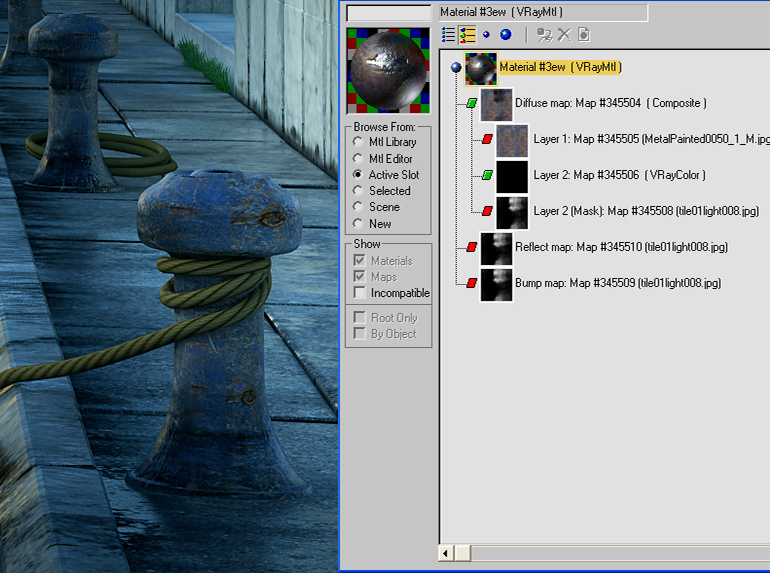Click blue sphere icon beside Material #3ew
The width and height of the screenshot is (778, 573).
click(x=456, y=67)
